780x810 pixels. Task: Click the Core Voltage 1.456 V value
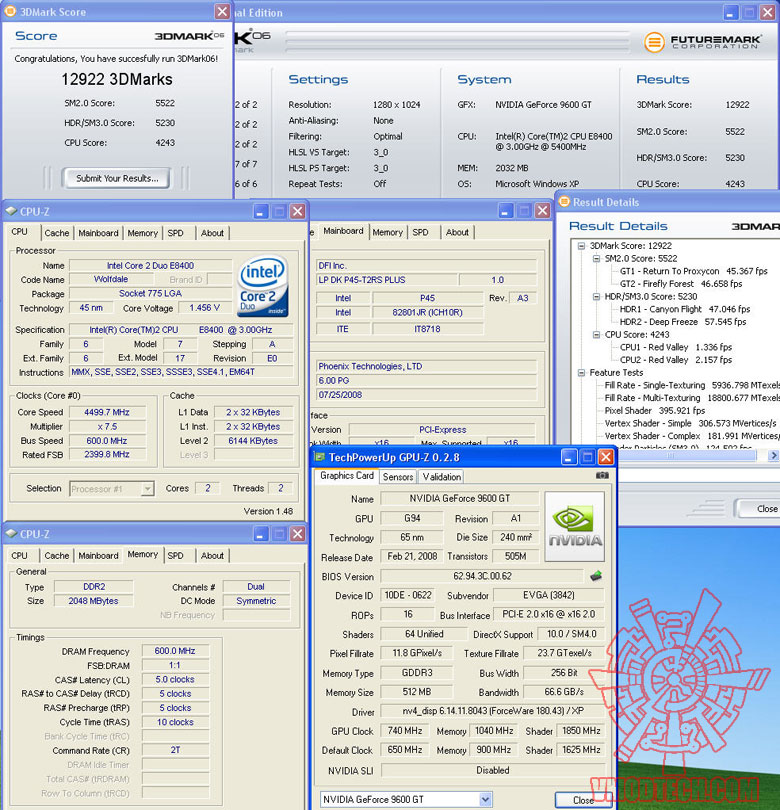pos(205,308)
